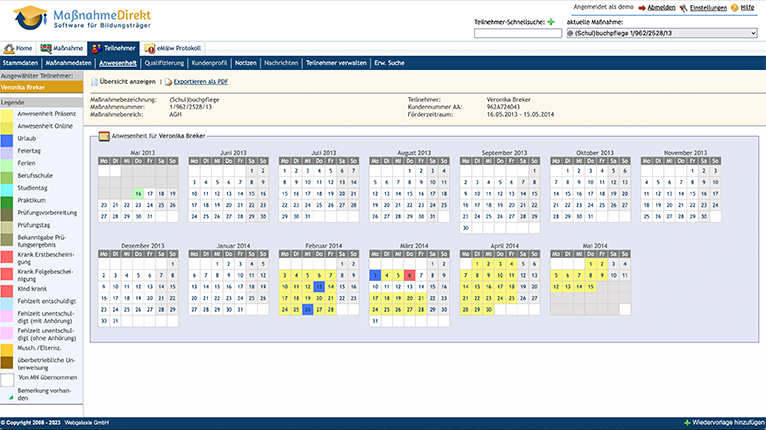Click the red arrow Abmelden icon

[642, 8]
